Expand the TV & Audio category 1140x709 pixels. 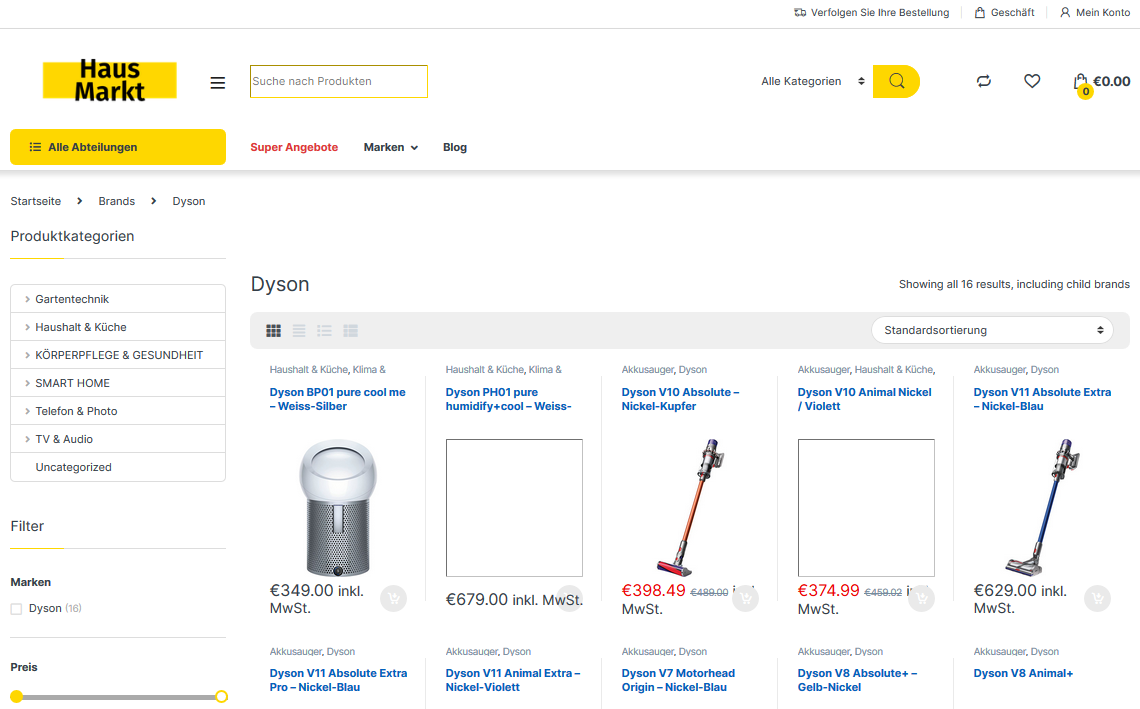click(x=27, y=439)
